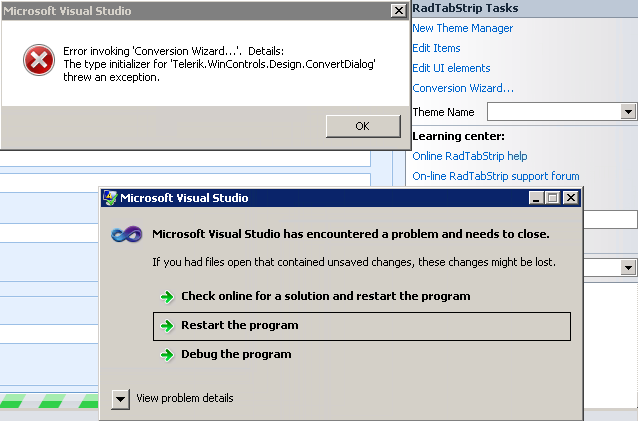
Task: Minimize the crash dialog window
Action: (x=536, y=198)
